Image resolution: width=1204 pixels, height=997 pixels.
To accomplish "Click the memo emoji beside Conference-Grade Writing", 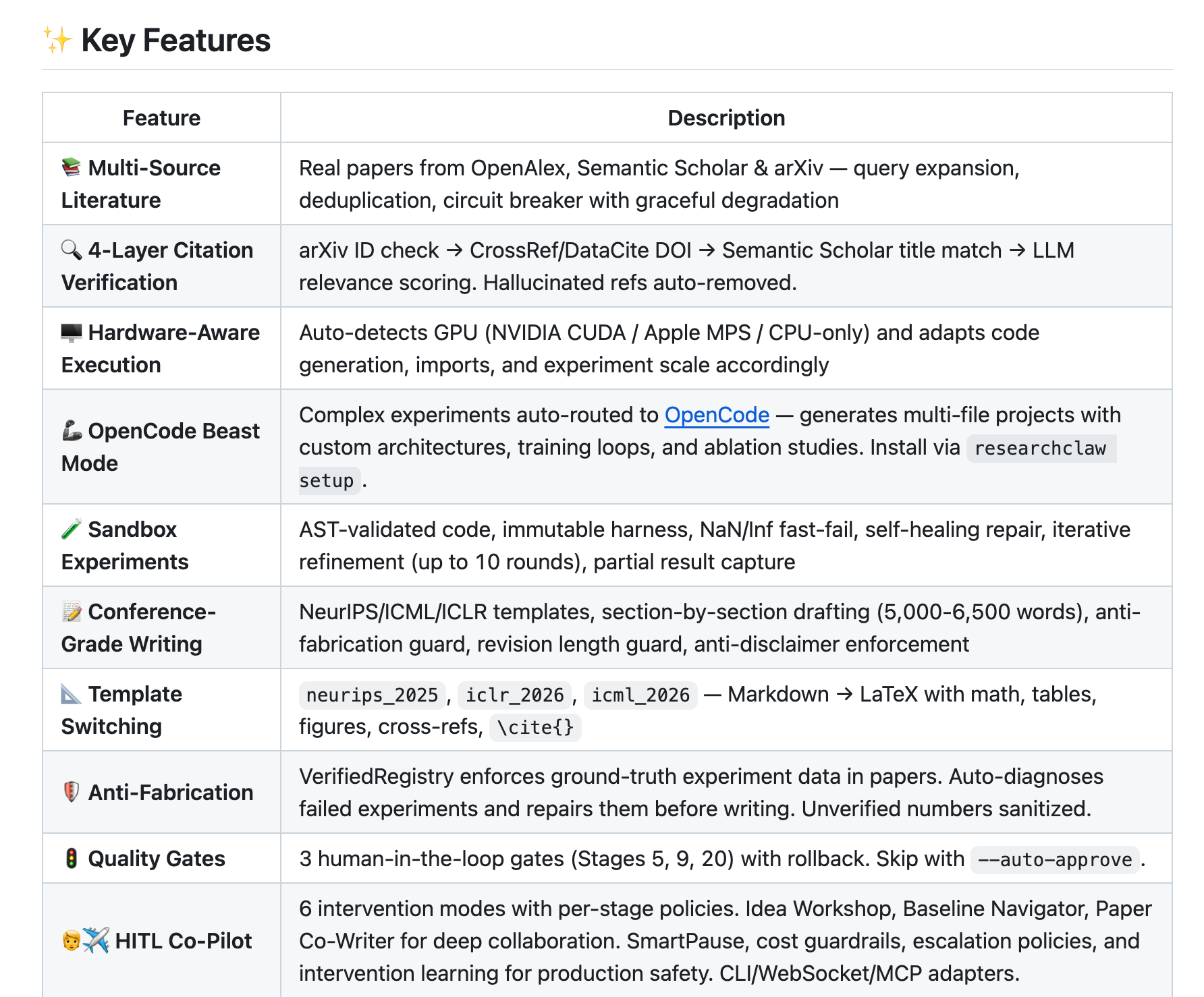I will [x=72, y=612].
